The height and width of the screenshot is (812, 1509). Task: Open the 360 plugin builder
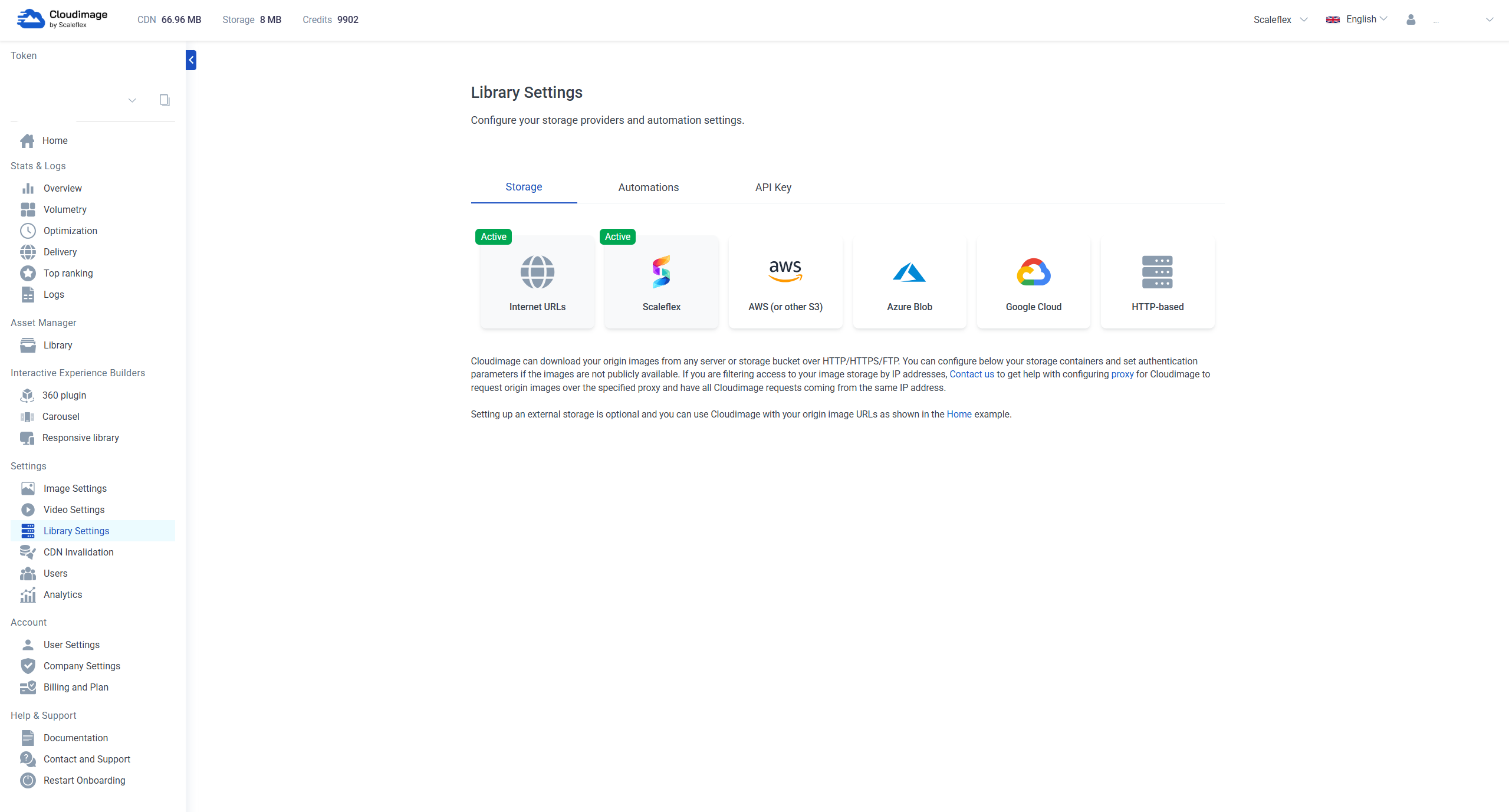click(64, 395)
